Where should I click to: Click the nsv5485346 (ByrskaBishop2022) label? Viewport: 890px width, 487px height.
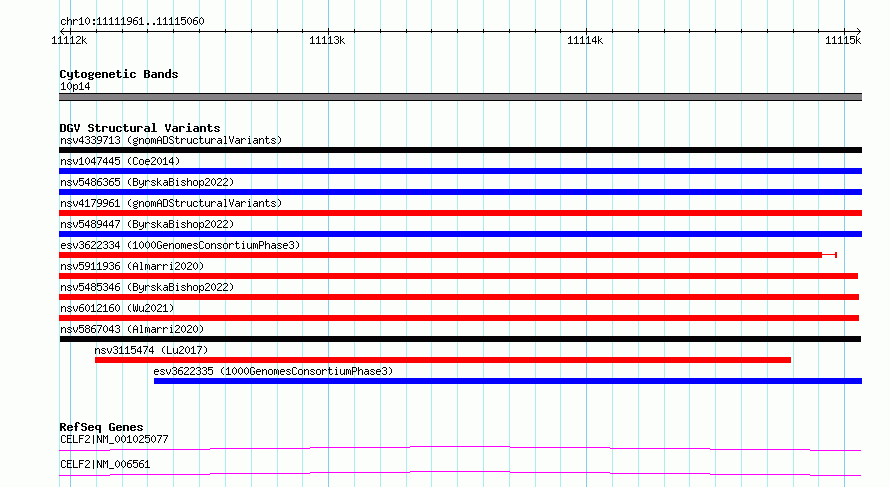coord(147,287)
